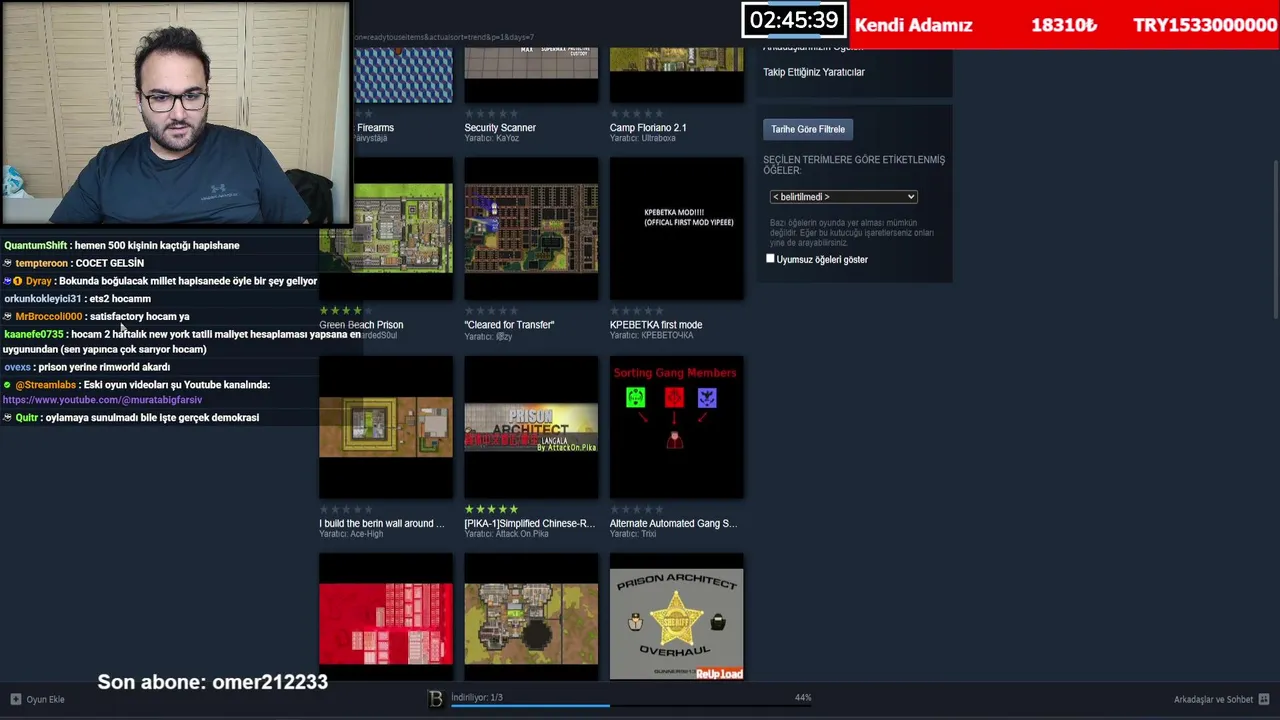Viewport: 1280px width, 720px height.
Task: Open Sorting Gang Members mod thumbnail
Action: tap(676, 427)
